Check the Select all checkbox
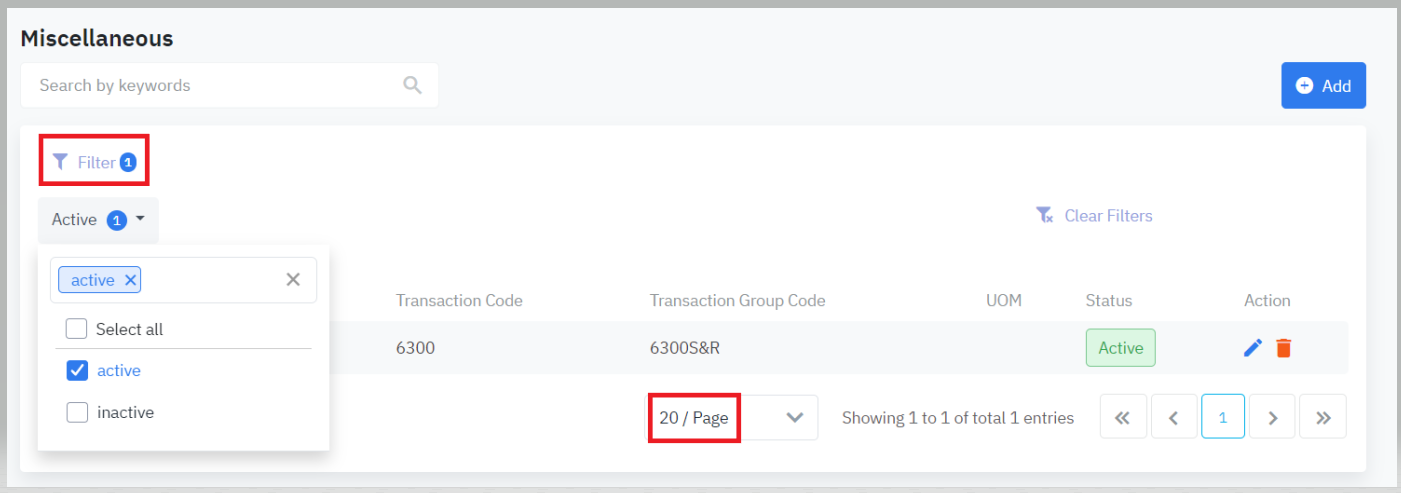The image size is (1401, 493). [x=77, y=329]
